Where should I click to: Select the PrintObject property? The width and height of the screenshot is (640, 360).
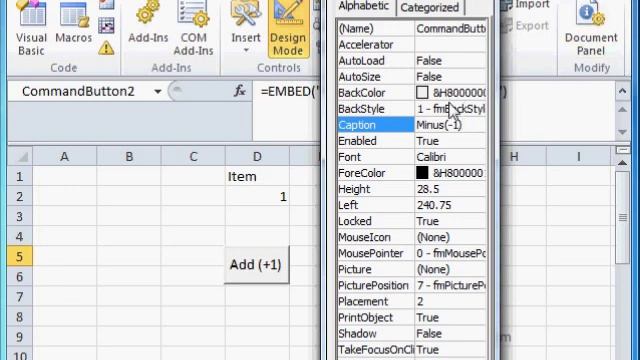tap(412, 317)
